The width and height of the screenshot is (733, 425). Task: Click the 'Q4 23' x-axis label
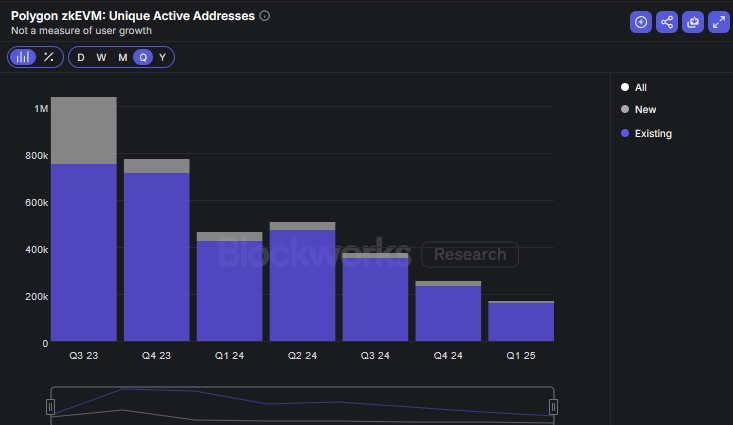pyautogui.click(x=157, y=356)
